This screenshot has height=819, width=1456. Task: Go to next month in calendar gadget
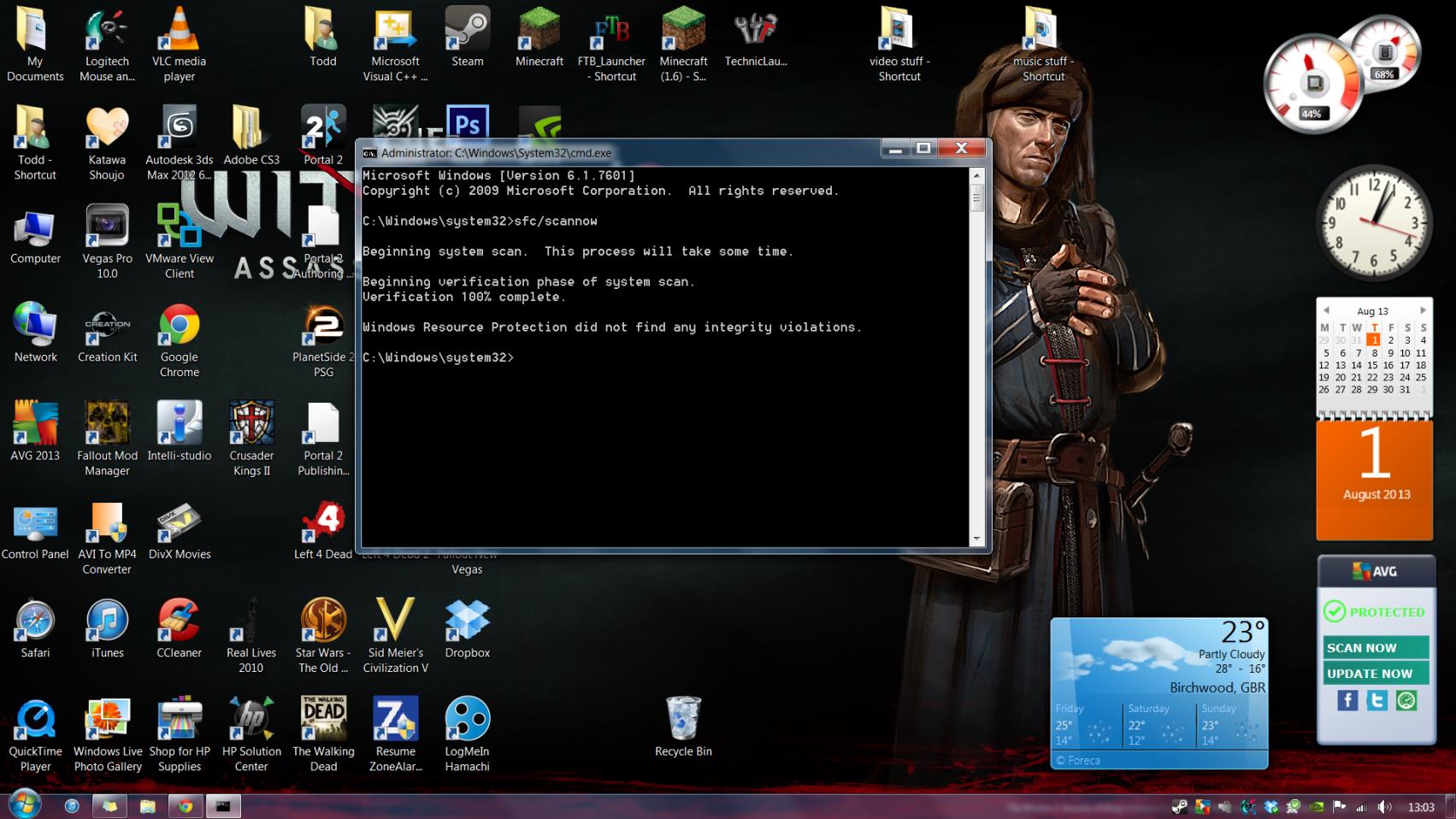tap(1423, 310)
